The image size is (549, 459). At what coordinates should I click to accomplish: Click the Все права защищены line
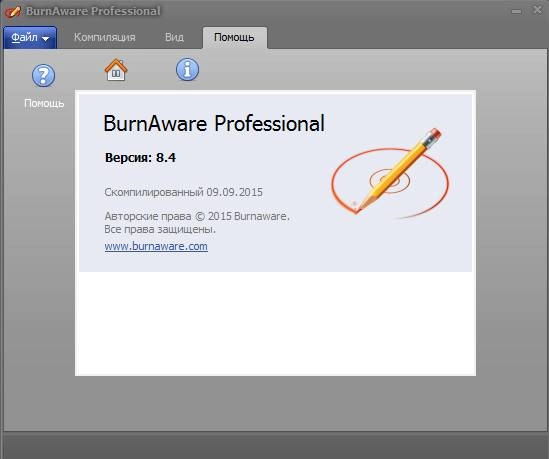click(160, 230)
